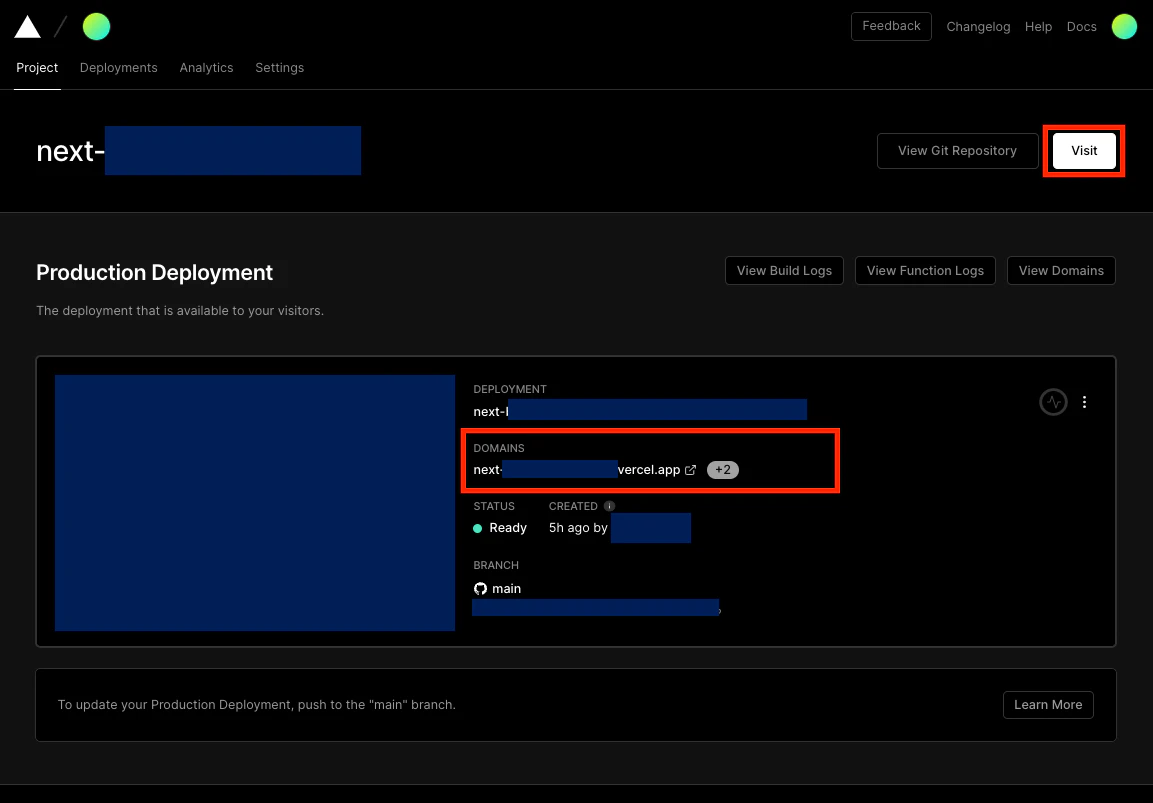Open the Help link
This screenshot has width=1153, height=803.
pyautogui.click(x=1038, y=26)
